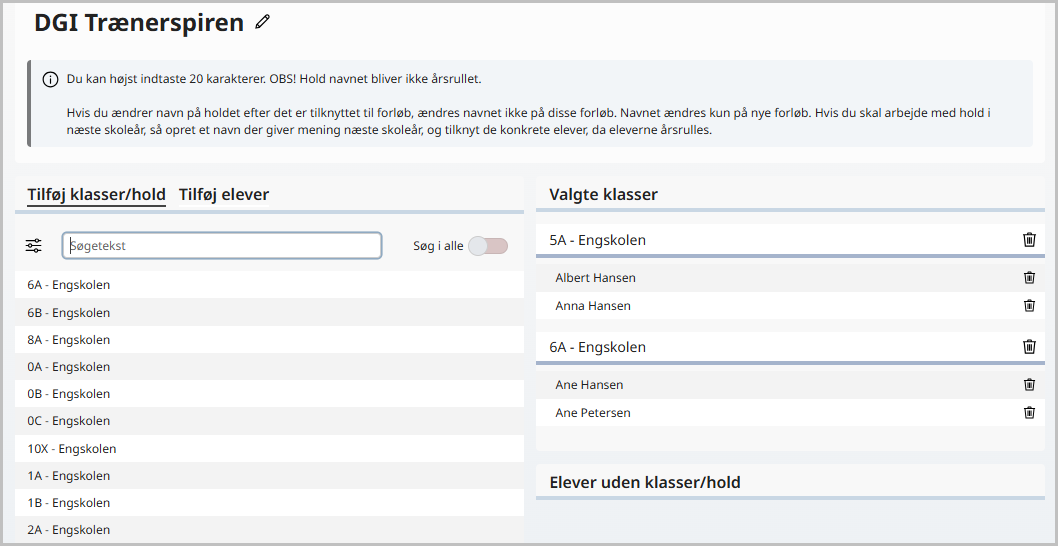Add 1A - Engskolen from the class list
This screenshot has width=1058, height=546.
[x=269, y=476]
